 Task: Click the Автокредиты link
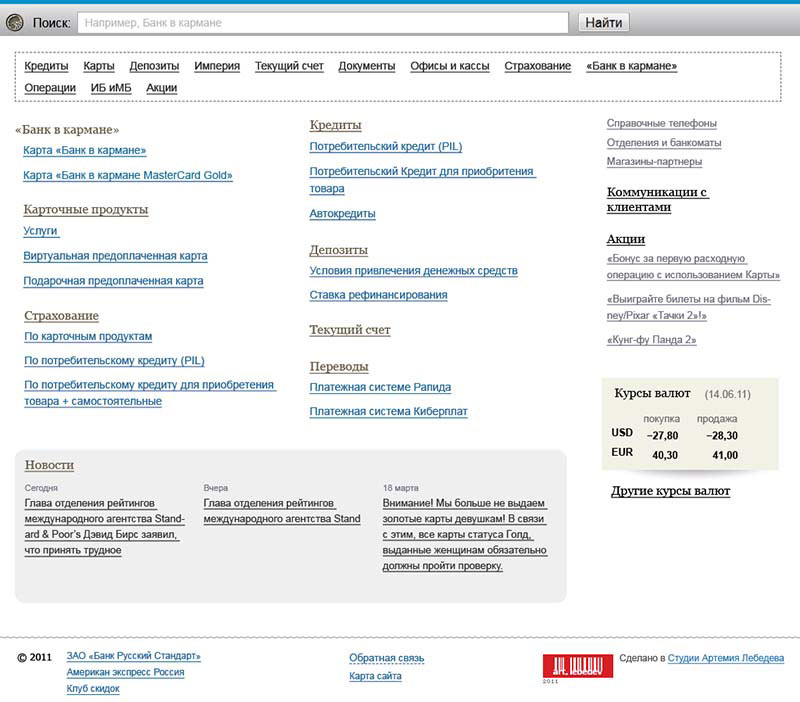click(x=342, y=214)
